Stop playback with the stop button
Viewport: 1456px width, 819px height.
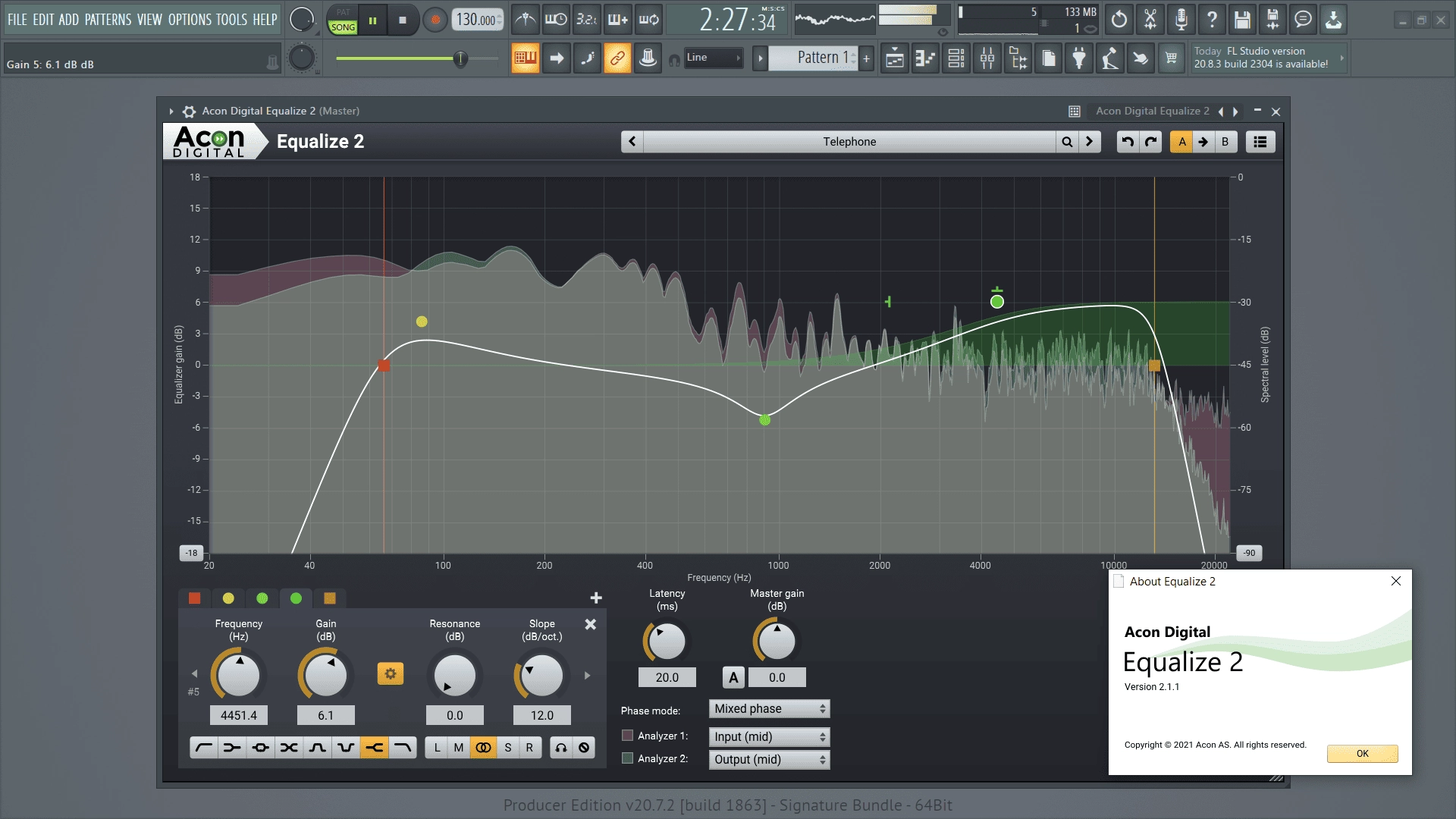click(x=403, y=20)
